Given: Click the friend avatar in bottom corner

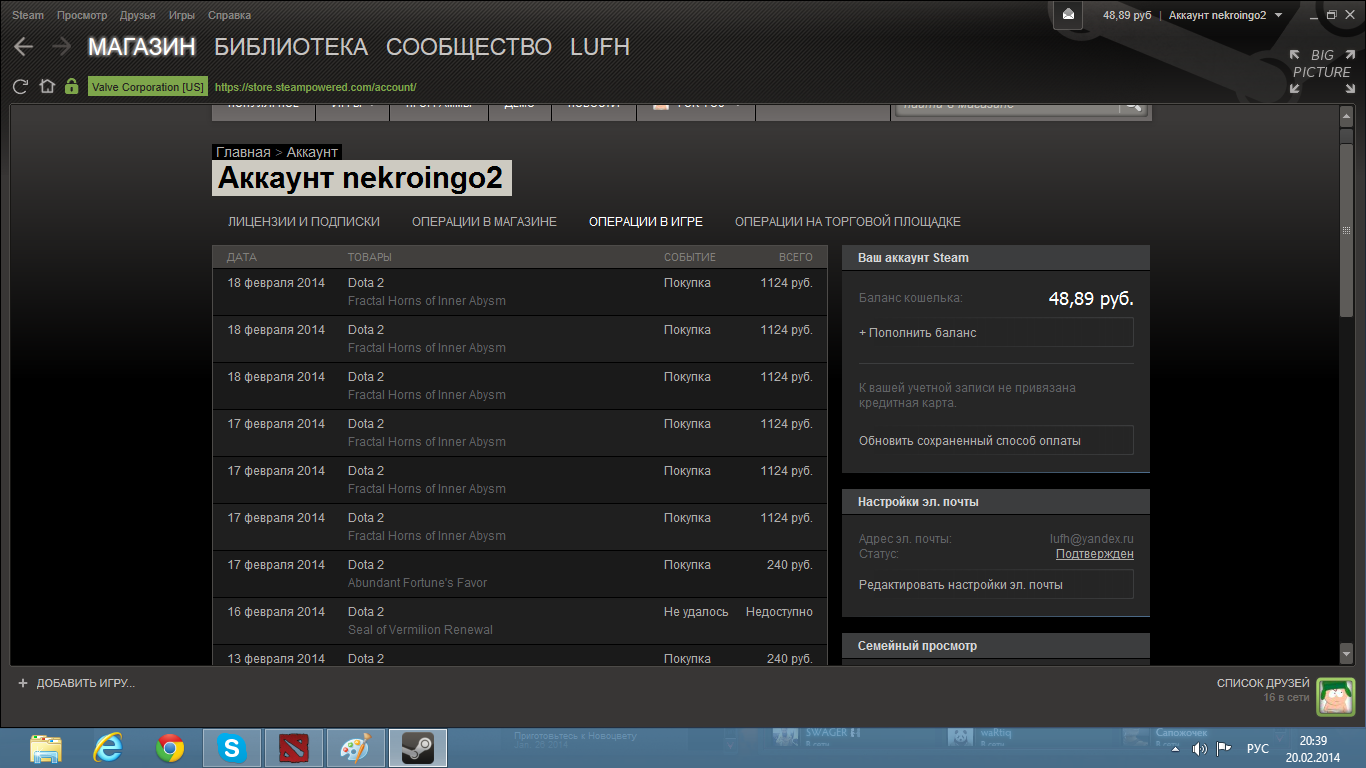Looking at the screenshot, I should [x=1335, y=697].
